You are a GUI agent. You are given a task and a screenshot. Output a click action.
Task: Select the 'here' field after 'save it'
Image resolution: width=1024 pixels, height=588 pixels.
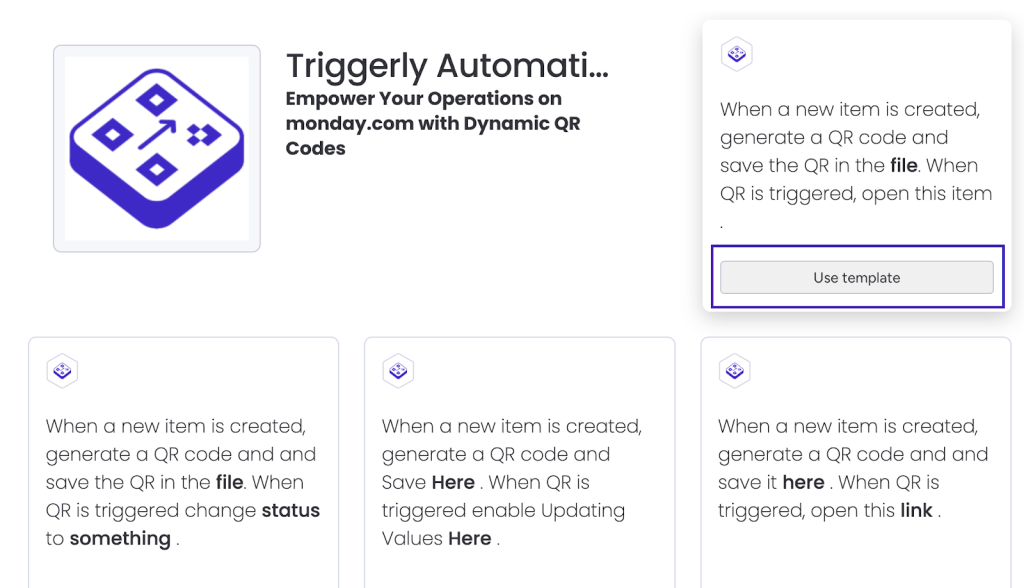coord(803,482)
